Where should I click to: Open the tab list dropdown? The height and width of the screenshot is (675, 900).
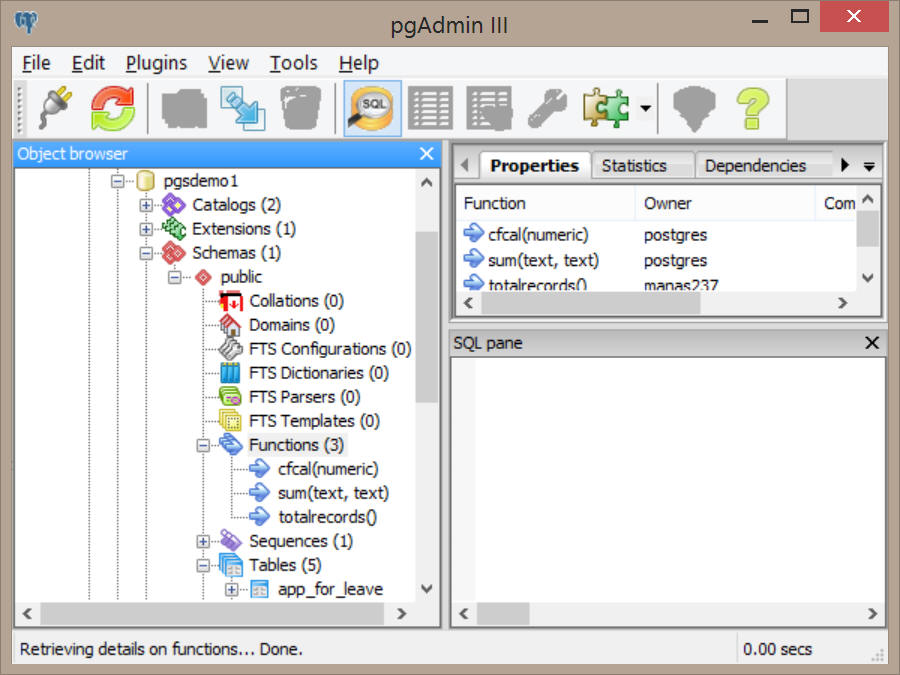[869, 166]
